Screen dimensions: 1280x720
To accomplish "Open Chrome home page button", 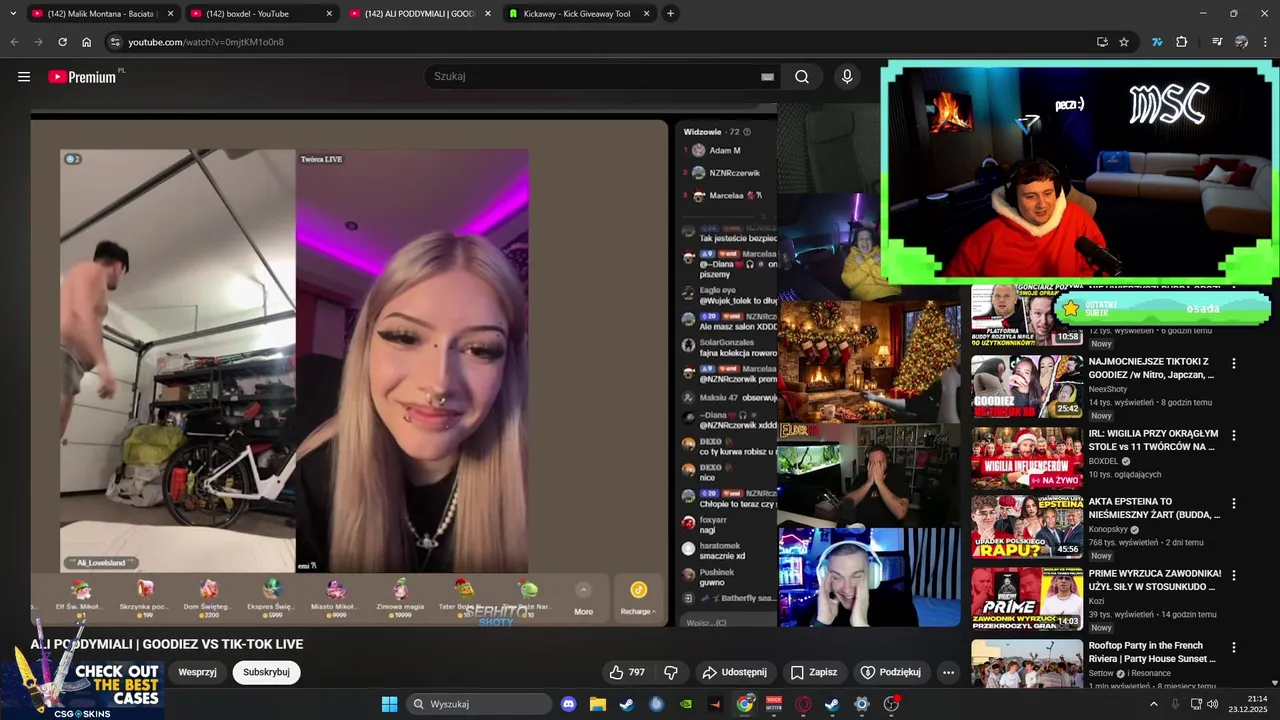I will coord(86,42).
